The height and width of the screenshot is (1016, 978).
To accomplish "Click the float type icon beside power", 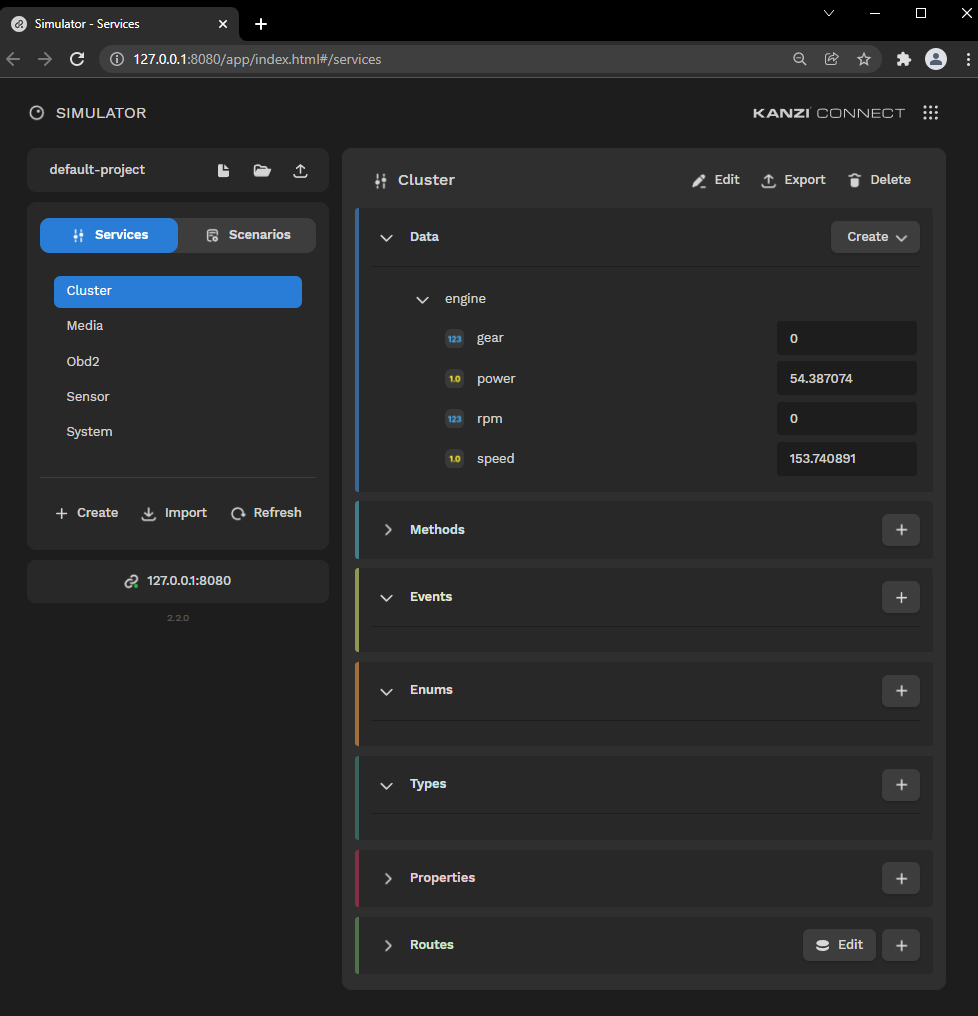I will (x=455, y=378).
